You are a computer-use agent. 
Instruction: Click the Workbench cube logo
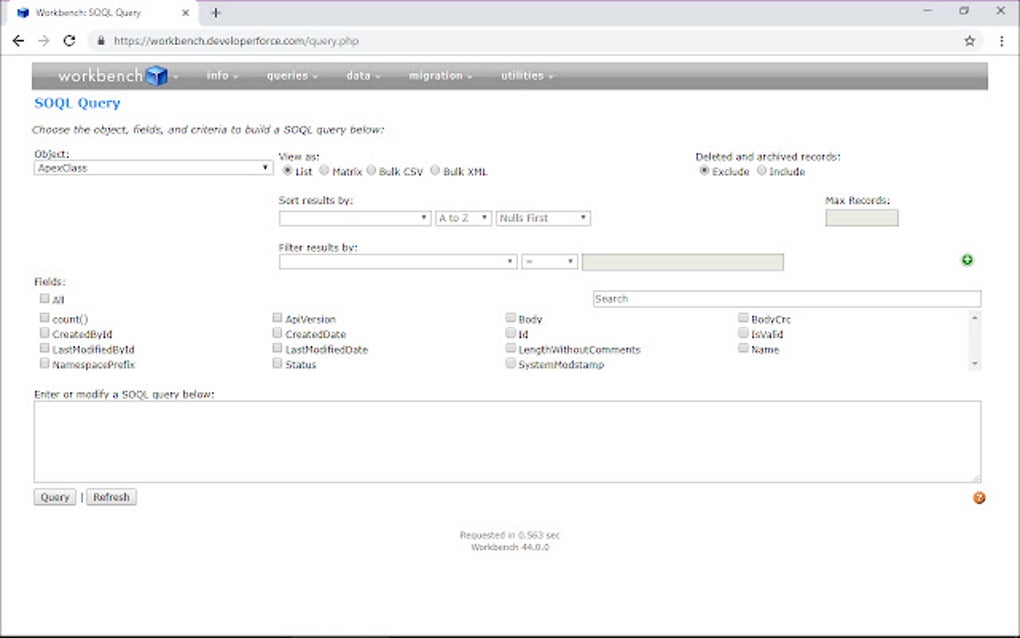coord(155,75)
